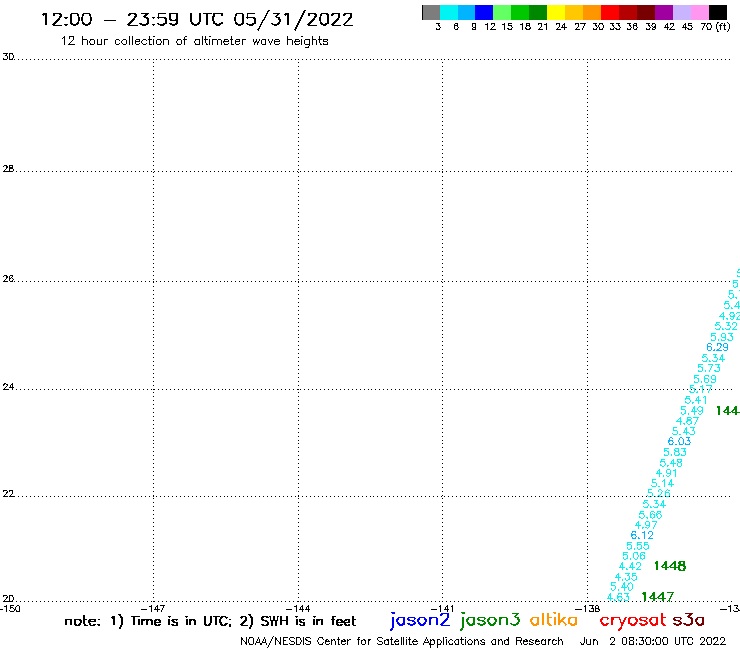The height and width of the screenshot is (650, 740).
Task: Select the wave height reading 5.43
Action: click(683, 431)
